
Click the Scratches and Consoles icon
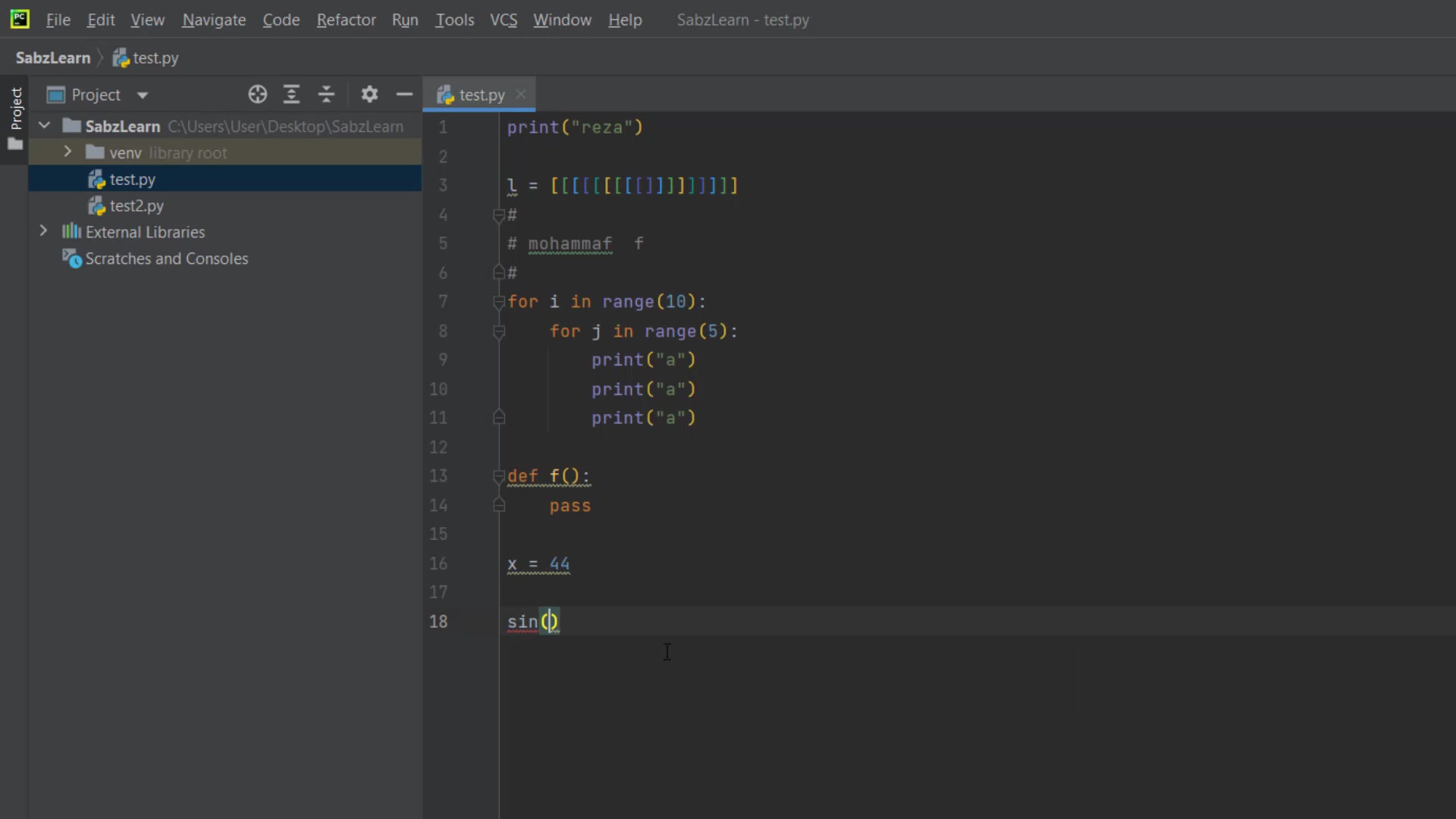72,259
